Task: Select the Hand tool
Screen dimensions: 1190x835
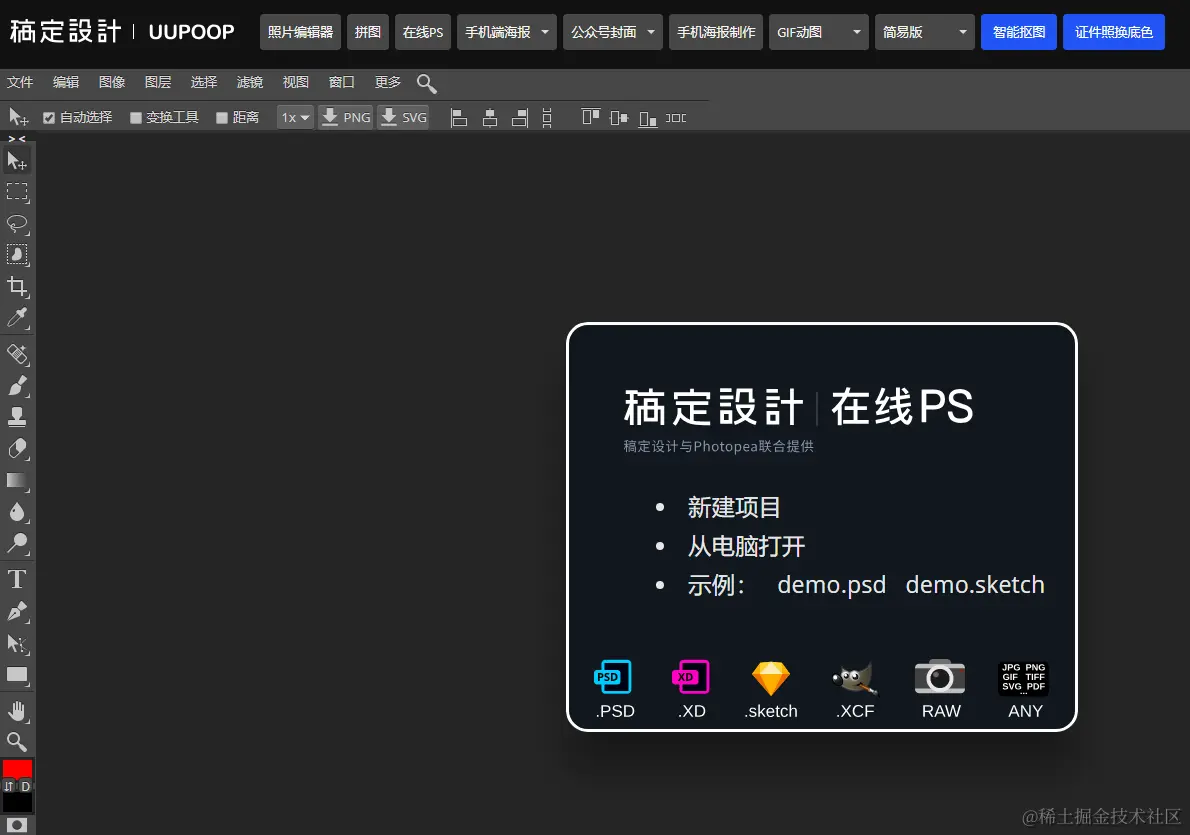Action: coord(17,711)
